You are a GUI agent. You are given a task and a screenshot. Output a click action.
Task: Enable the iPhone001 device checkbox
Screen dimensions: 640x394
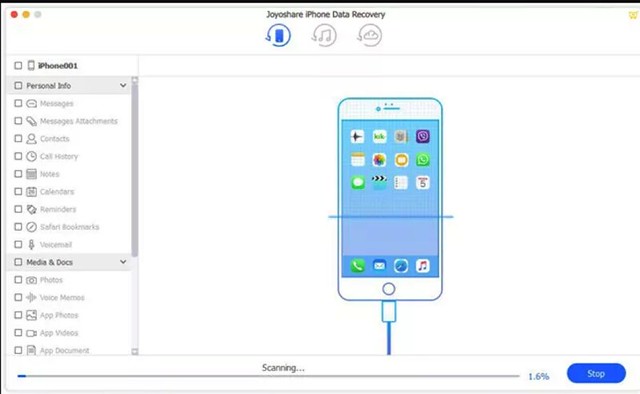coord(18,65)
